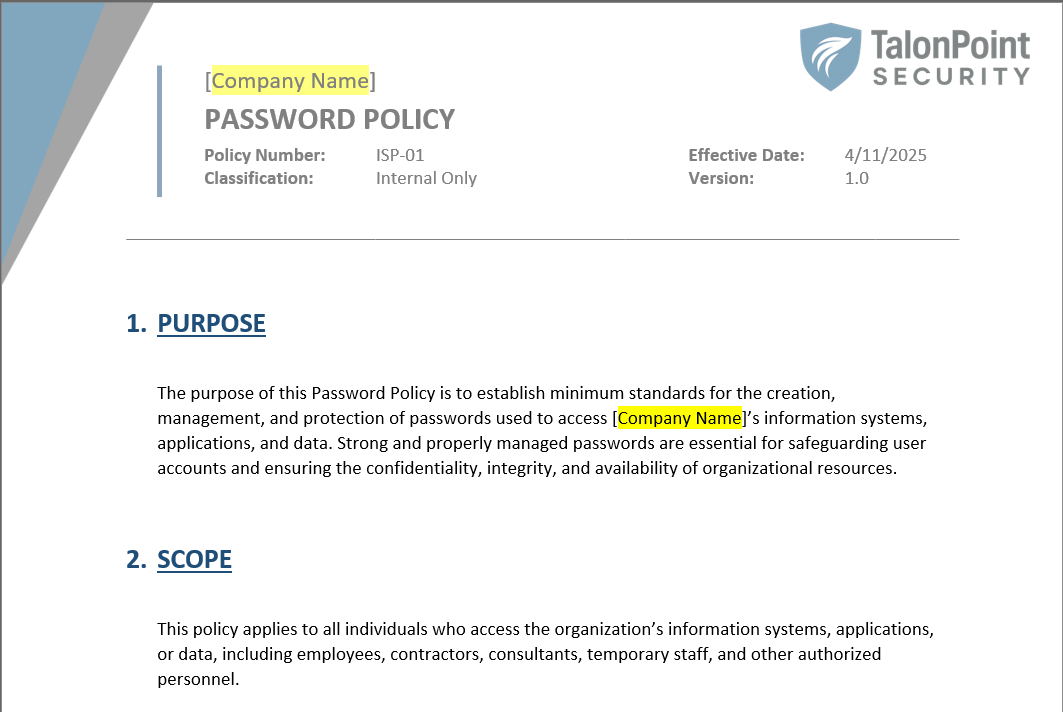Select the highlighted Company Name header placeholder
Image resolution: width=1063 pixels, height=712 pixels.
(x=290, y=81)
